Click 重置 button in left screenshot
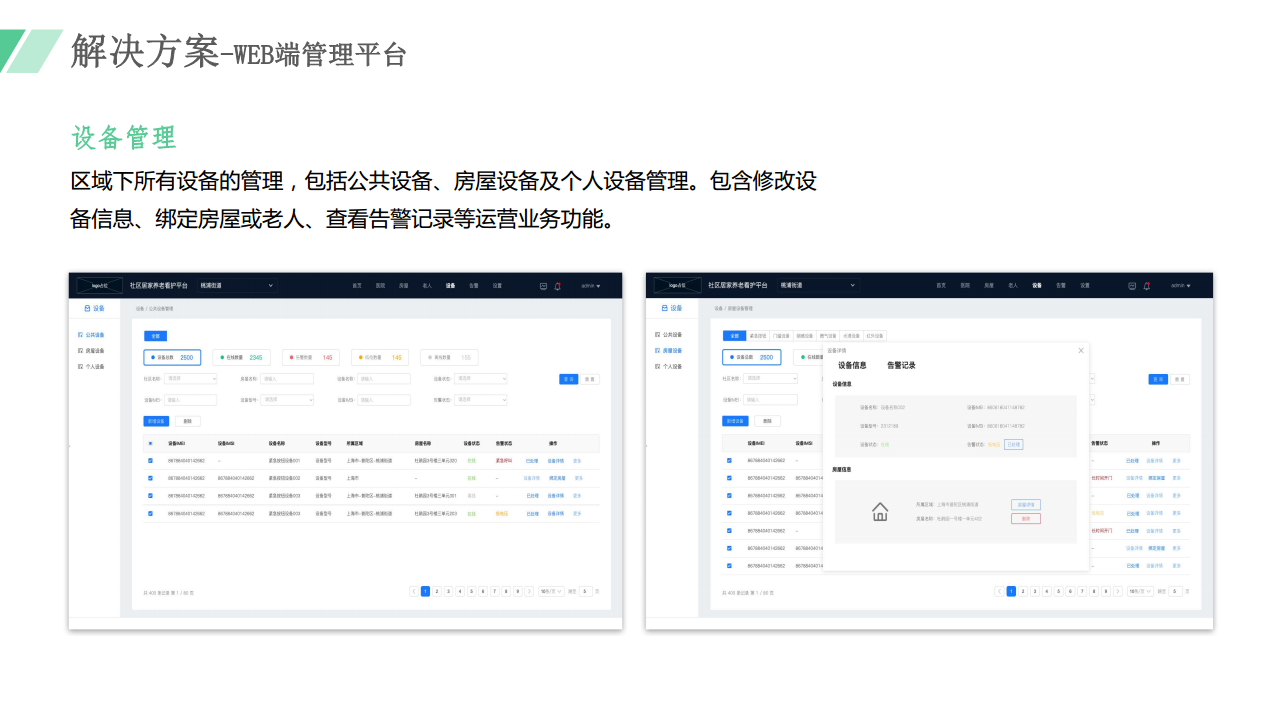Viewport: 1280px width, 720px height. [x=590, y=379]
